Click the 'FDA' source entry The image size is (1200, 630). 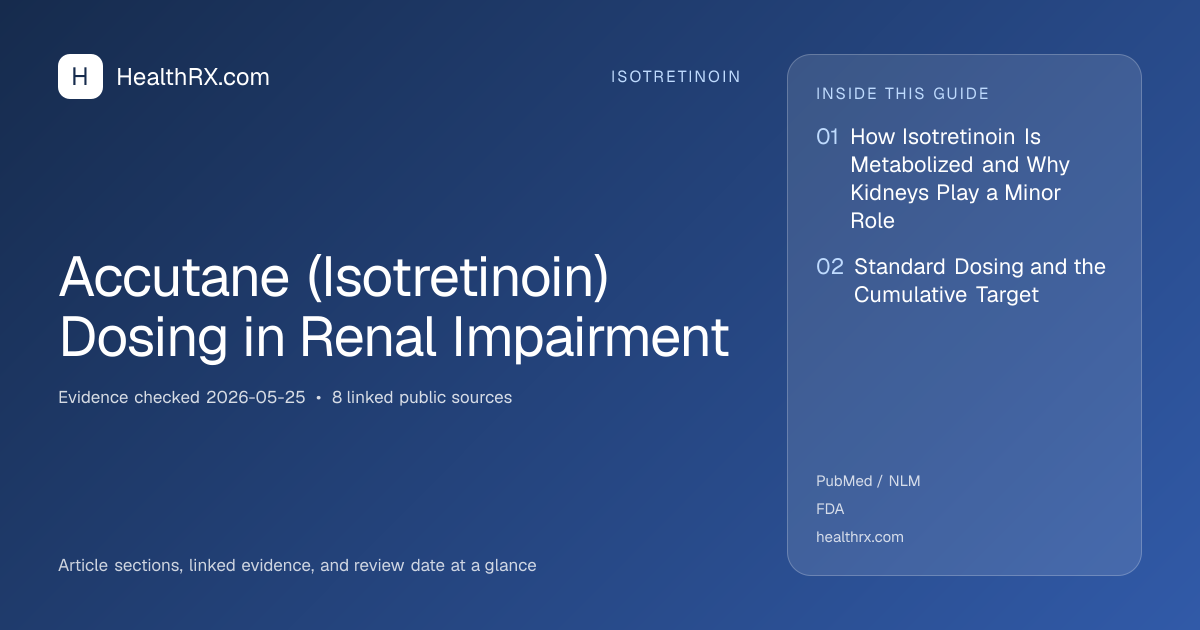pos(830,509)
